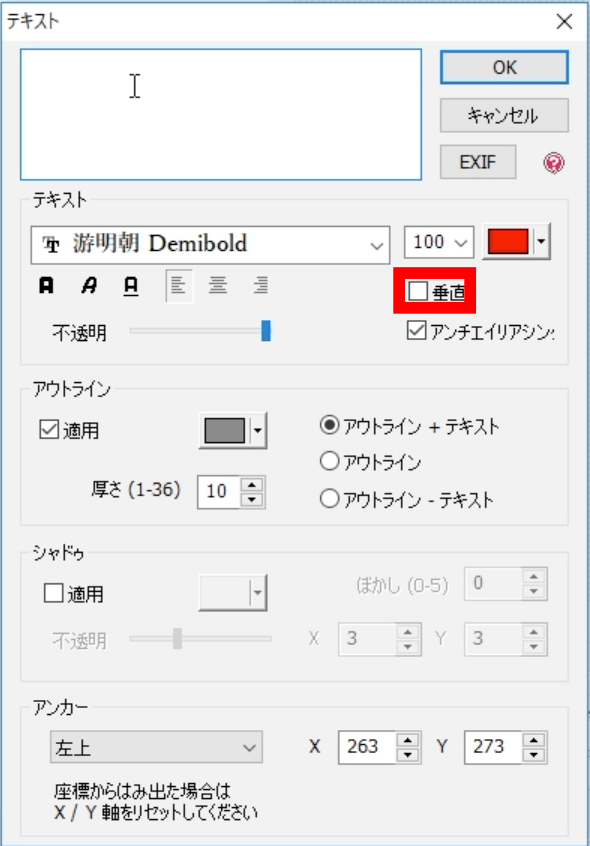Increase outline thickness with up arrow

[x=252, y=484]
